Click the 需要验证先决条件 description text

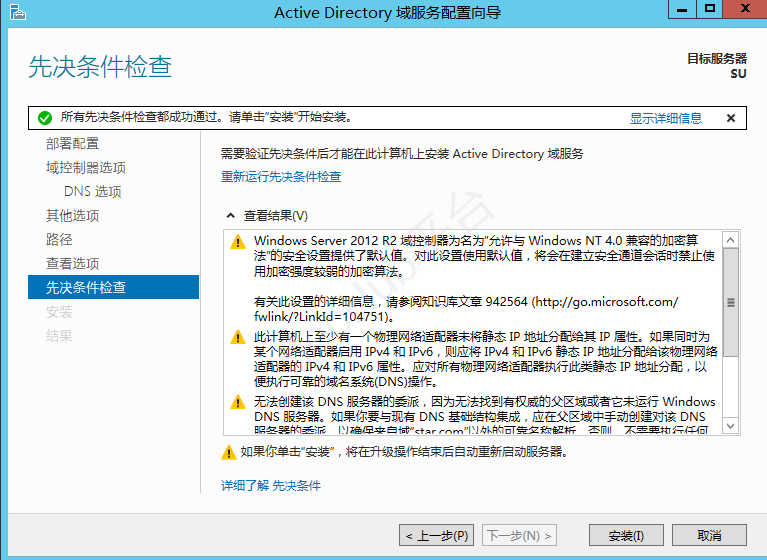(402, 154)
